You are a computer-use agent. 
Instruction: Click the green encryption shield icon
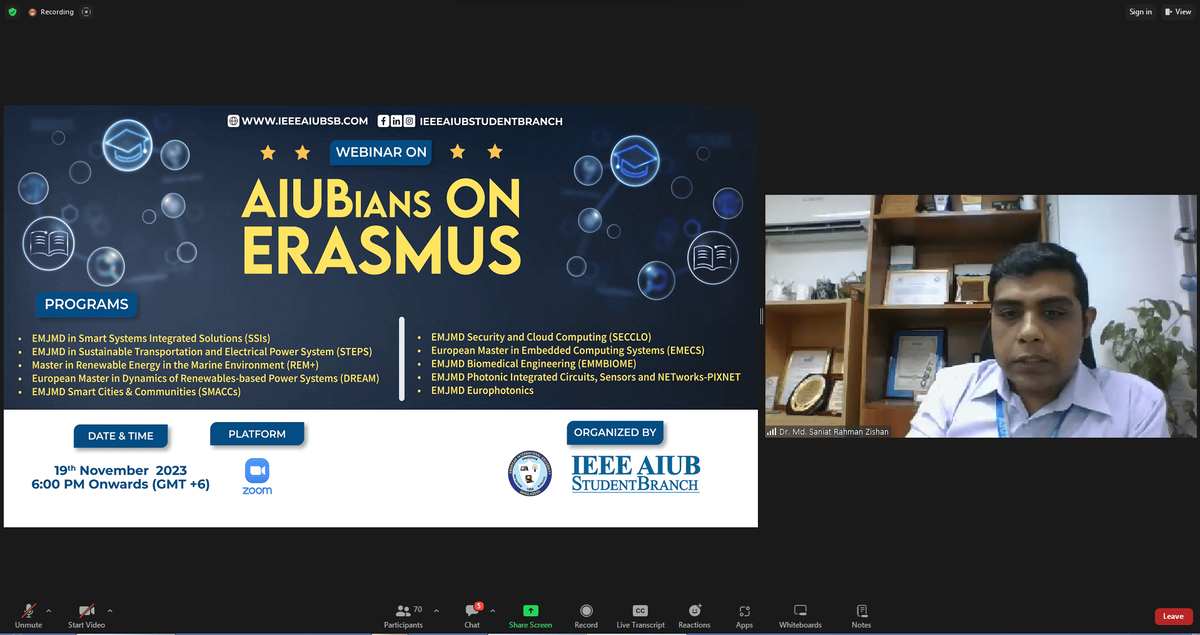12,12
